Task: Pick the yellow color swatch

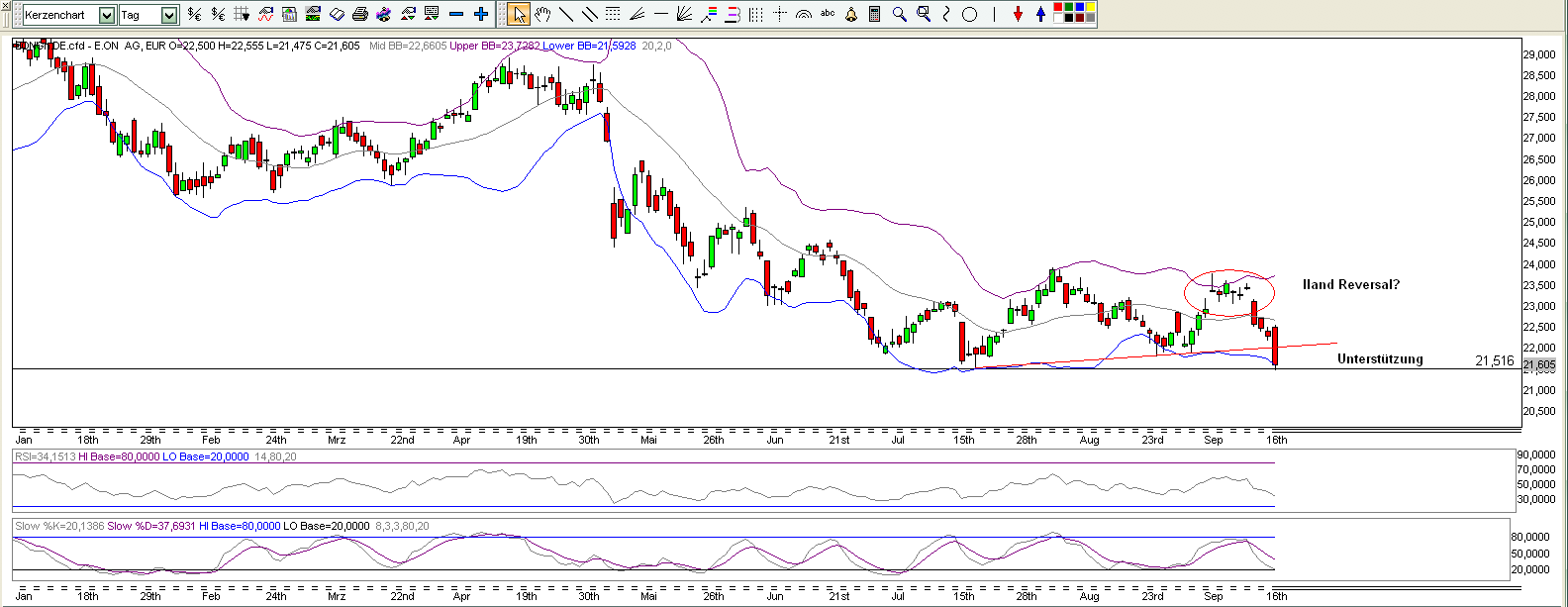Action: (x=1091, y=7)
